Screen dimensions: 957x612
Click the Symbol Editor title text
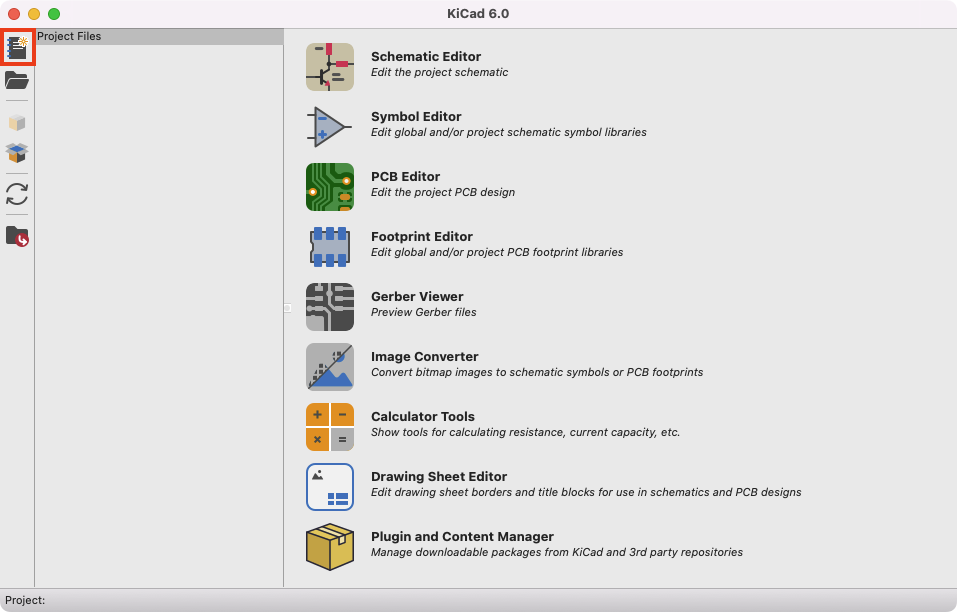pos(416,117)
